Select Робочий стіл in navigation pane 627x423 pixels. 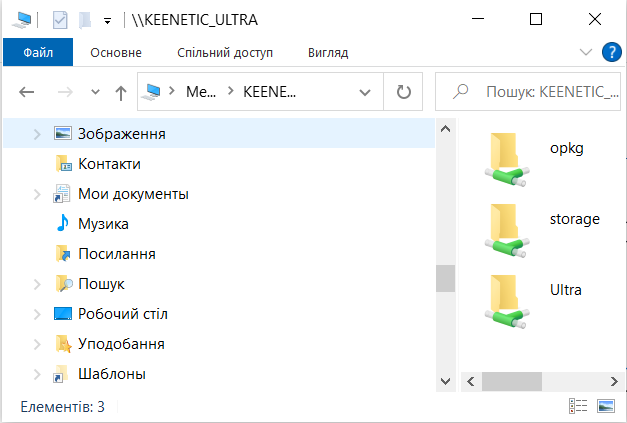pyautogui.click(x=123, y=314)
